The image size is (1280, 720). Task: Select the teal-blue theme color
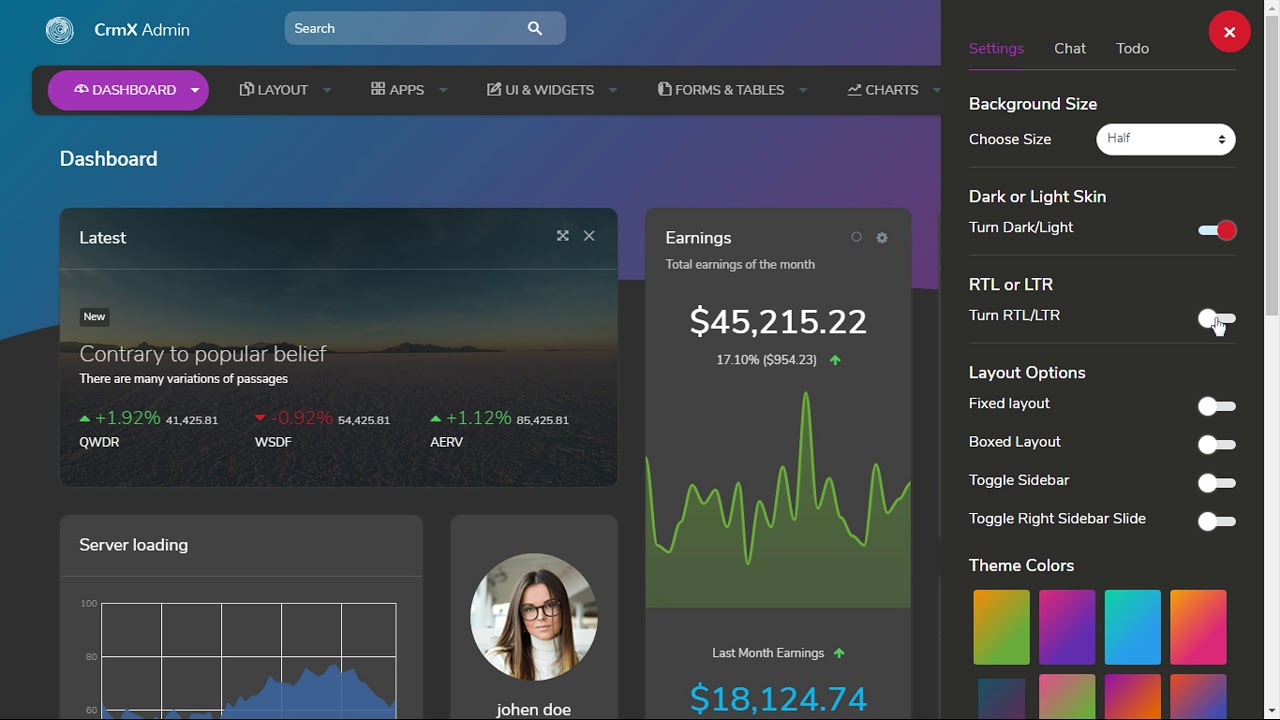point(1133,627)
